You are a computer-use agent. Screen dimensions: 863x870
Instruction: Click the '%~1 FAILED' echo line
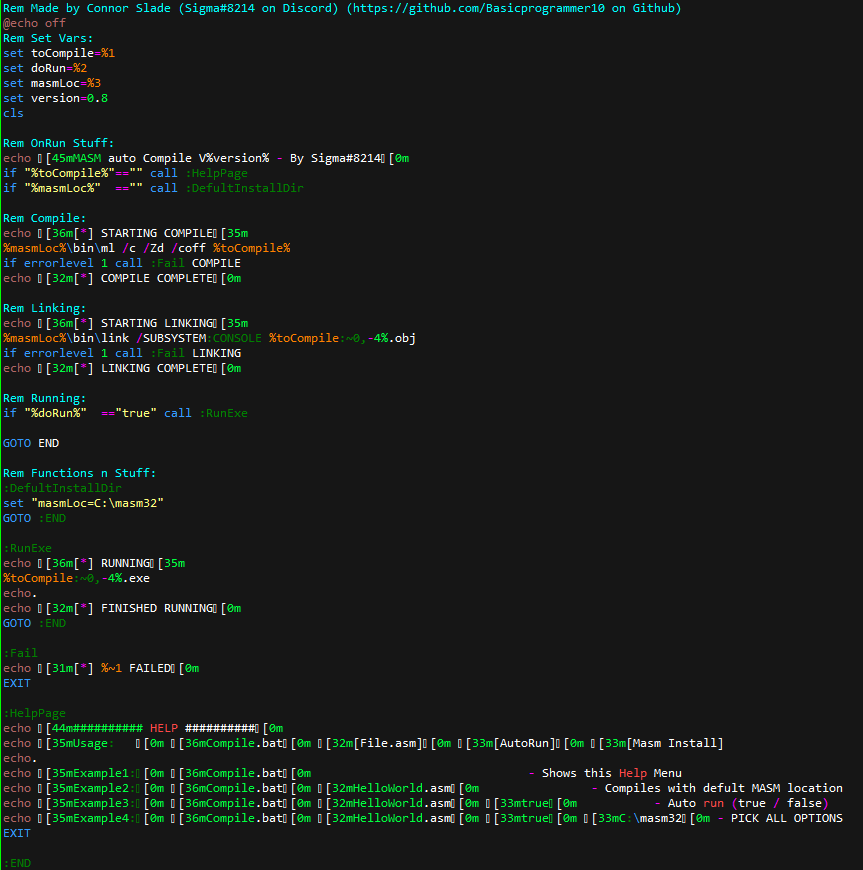pyautogui.click(x=101, y=667)
